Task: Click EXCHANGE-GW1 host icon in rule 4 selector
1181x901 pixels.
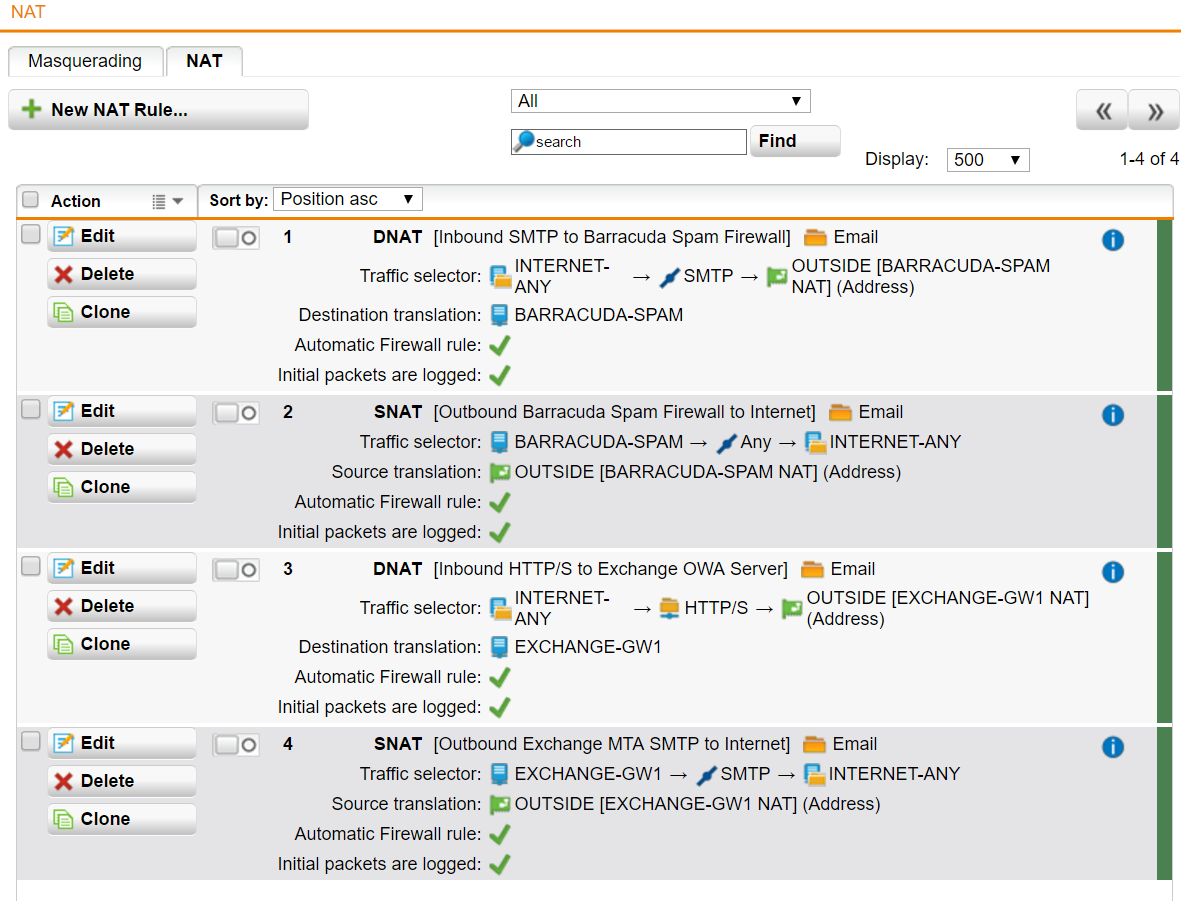Action: click(x=499, y=774)
